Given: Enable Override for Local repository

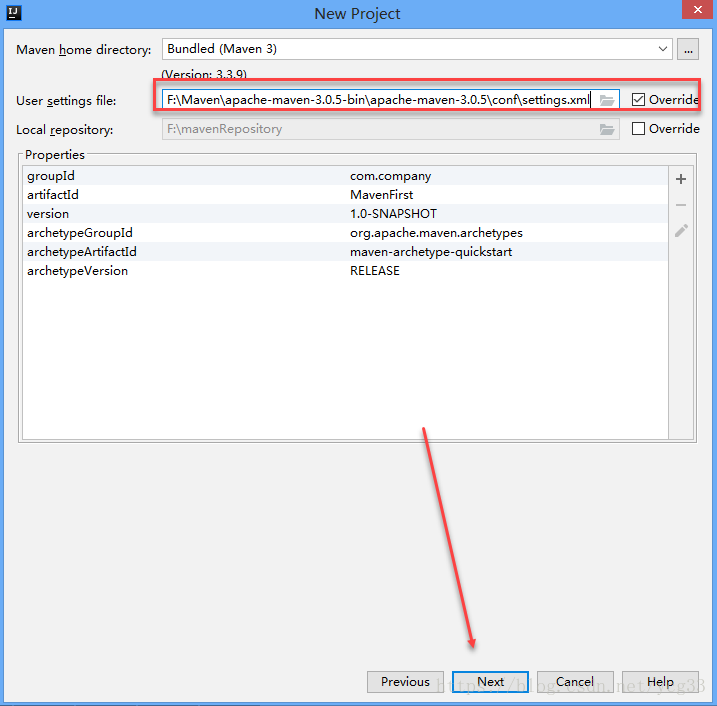Looking at the screenshot, I should point(638,128).
